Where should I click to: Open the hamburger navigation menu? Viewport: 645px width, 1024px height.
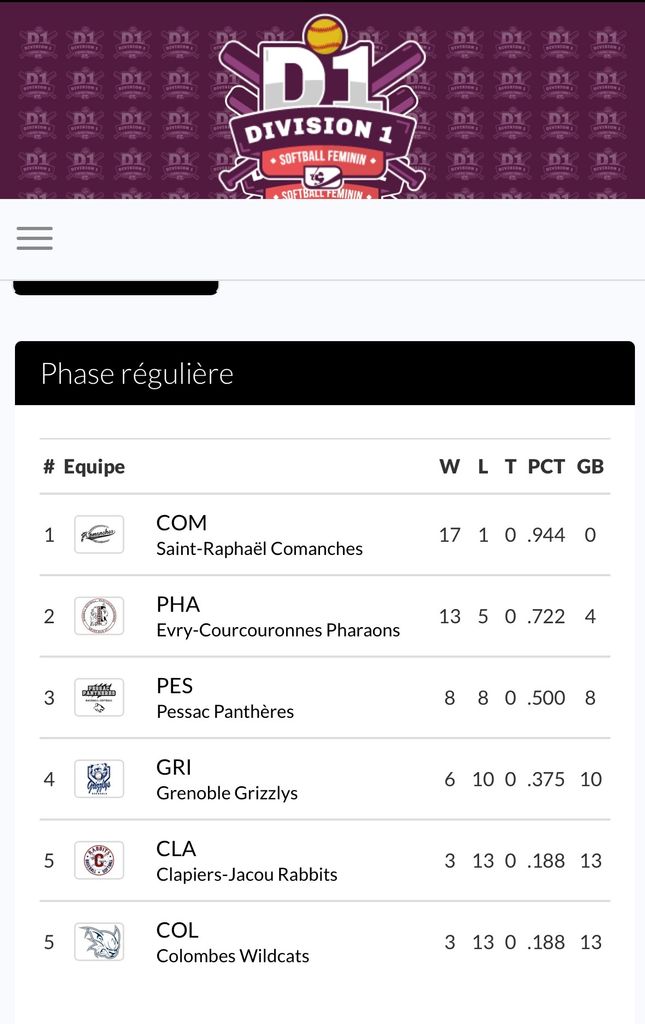35,238
